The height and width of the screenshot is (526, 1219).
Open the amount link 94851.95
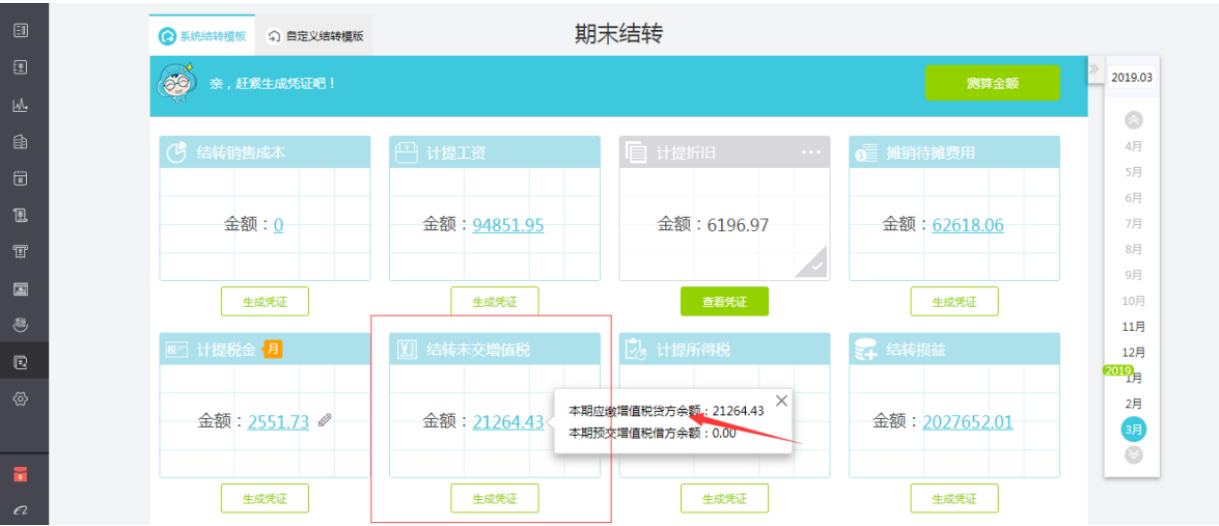pos(508,225)
